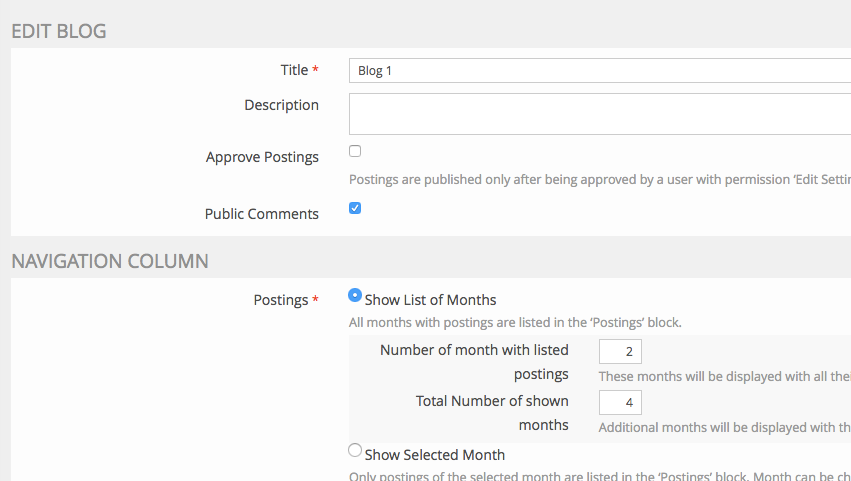Click the total shown months number field
Viewport: 851px width, 481px height.
[x=620, y=402]
